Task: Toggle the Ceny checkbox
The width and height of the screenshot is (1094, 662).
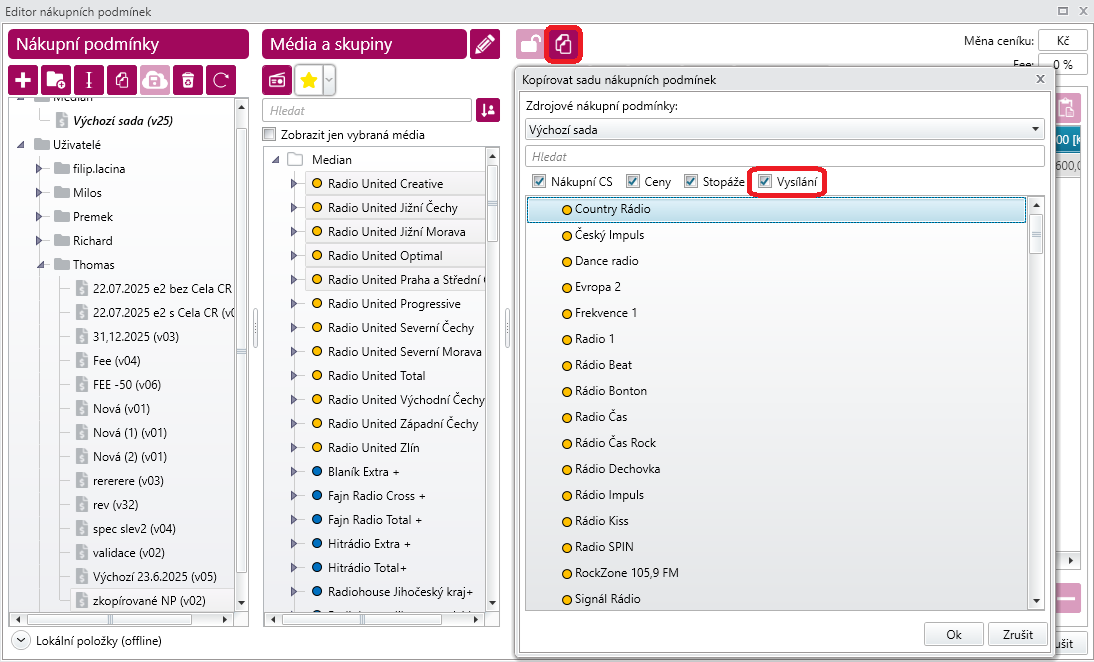Action: point(633,181)
